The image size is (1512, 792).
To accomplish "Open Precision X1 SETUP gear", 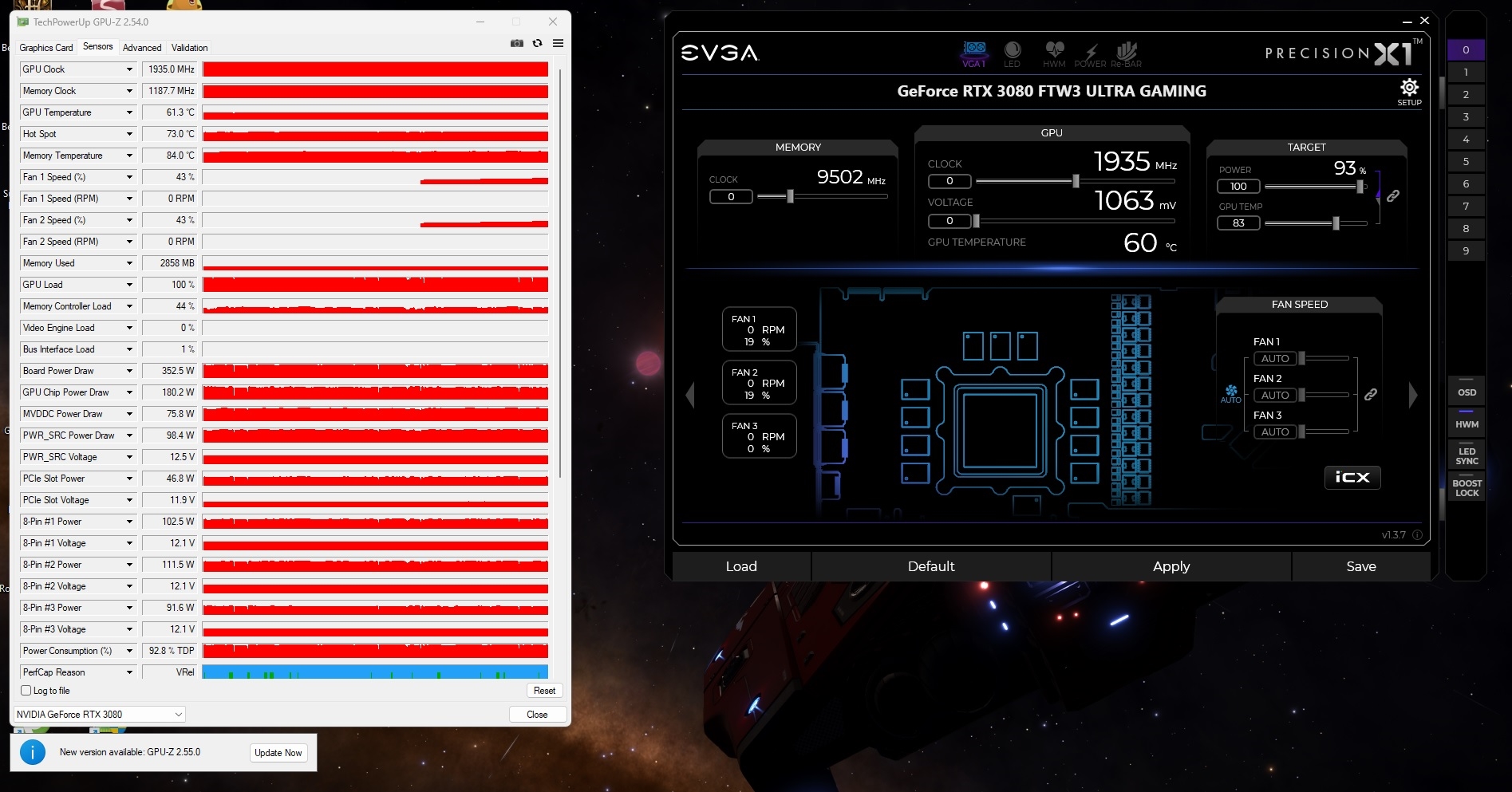I will click(1410, 92).
